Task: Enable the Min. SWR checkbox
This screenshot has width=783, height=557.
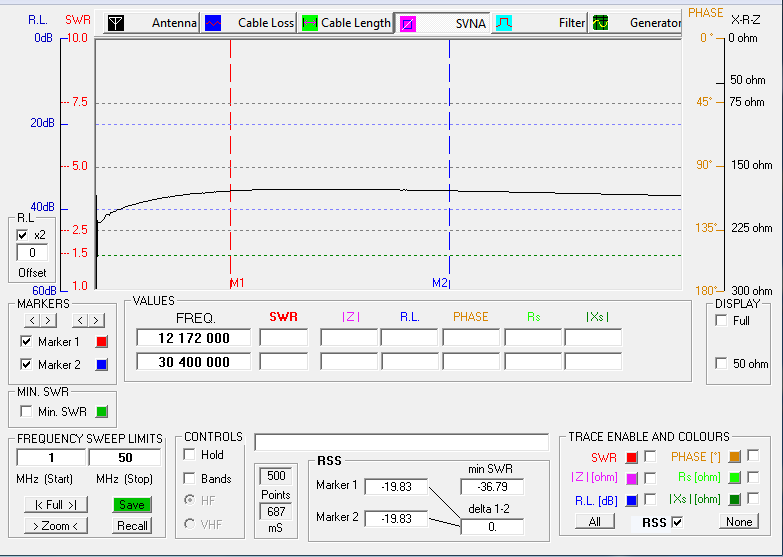Action: point(27,411)
